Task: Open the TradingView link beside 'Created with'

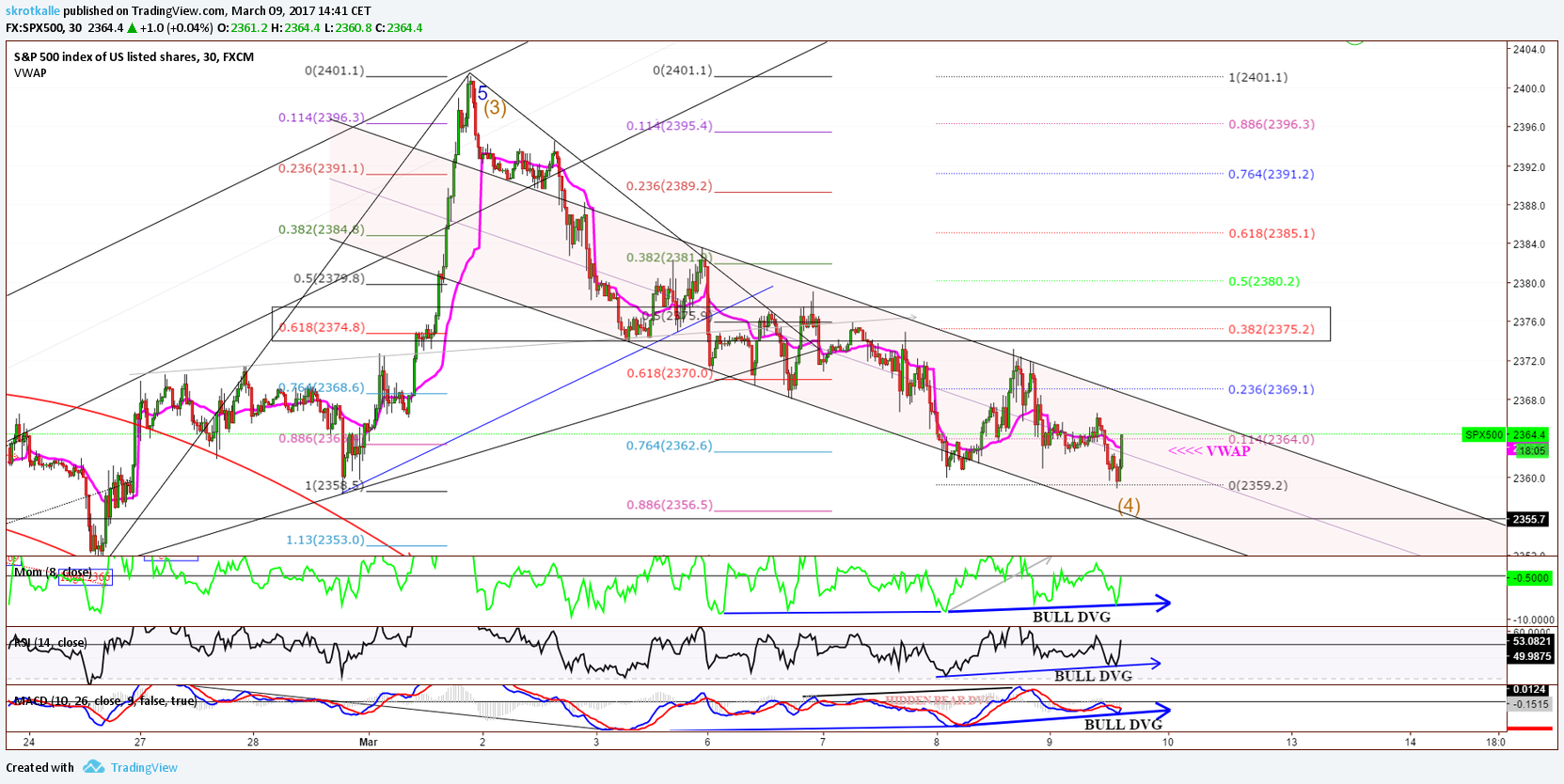Action: pyautogui.click(x=144, y=767)
